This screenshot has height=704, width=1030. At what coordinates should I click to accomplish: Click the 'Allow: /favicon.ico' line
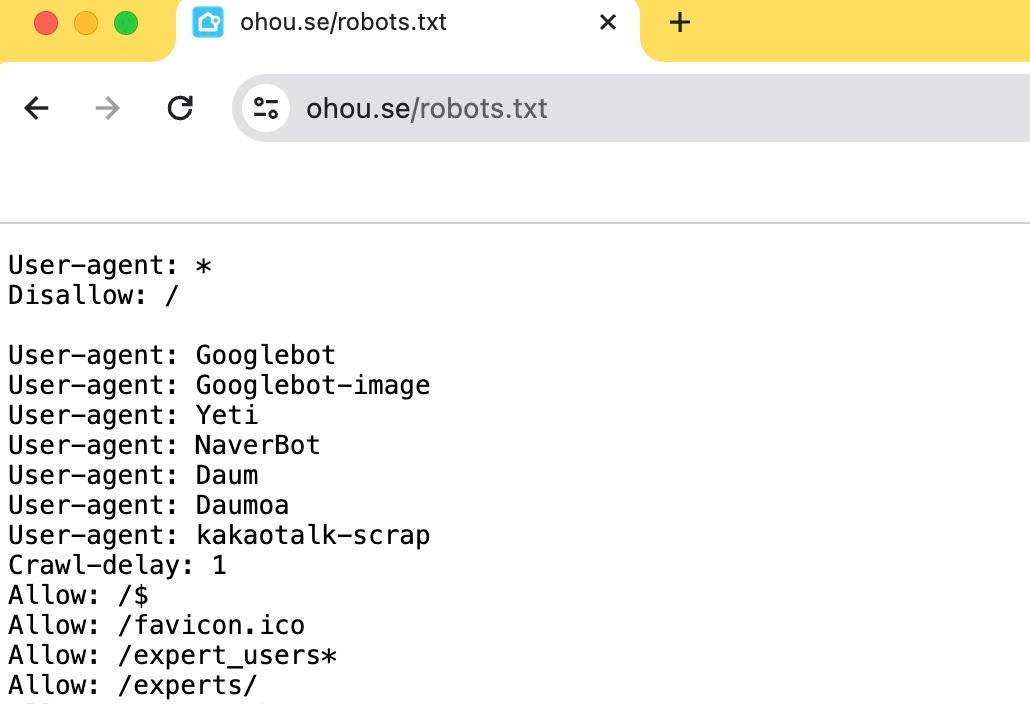(156, 625)
